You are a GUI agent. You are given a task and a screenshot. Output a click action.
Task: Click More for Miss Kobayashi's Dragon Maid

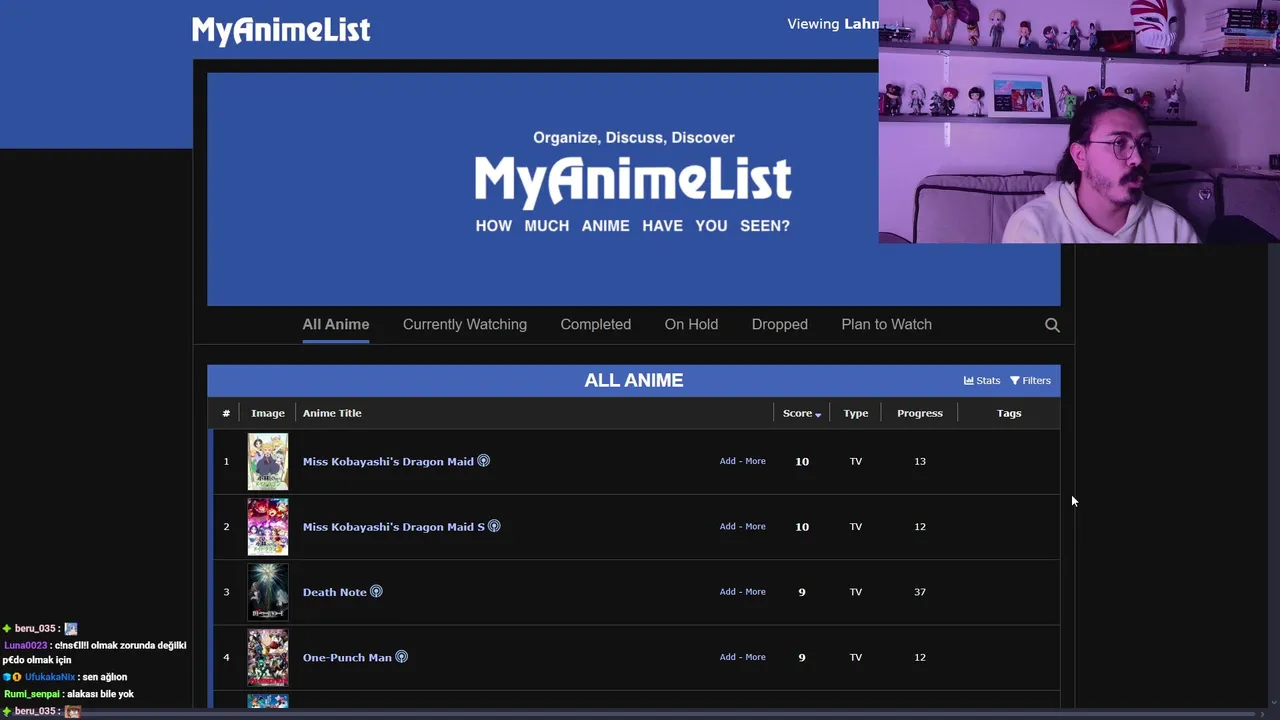[755, 461]
